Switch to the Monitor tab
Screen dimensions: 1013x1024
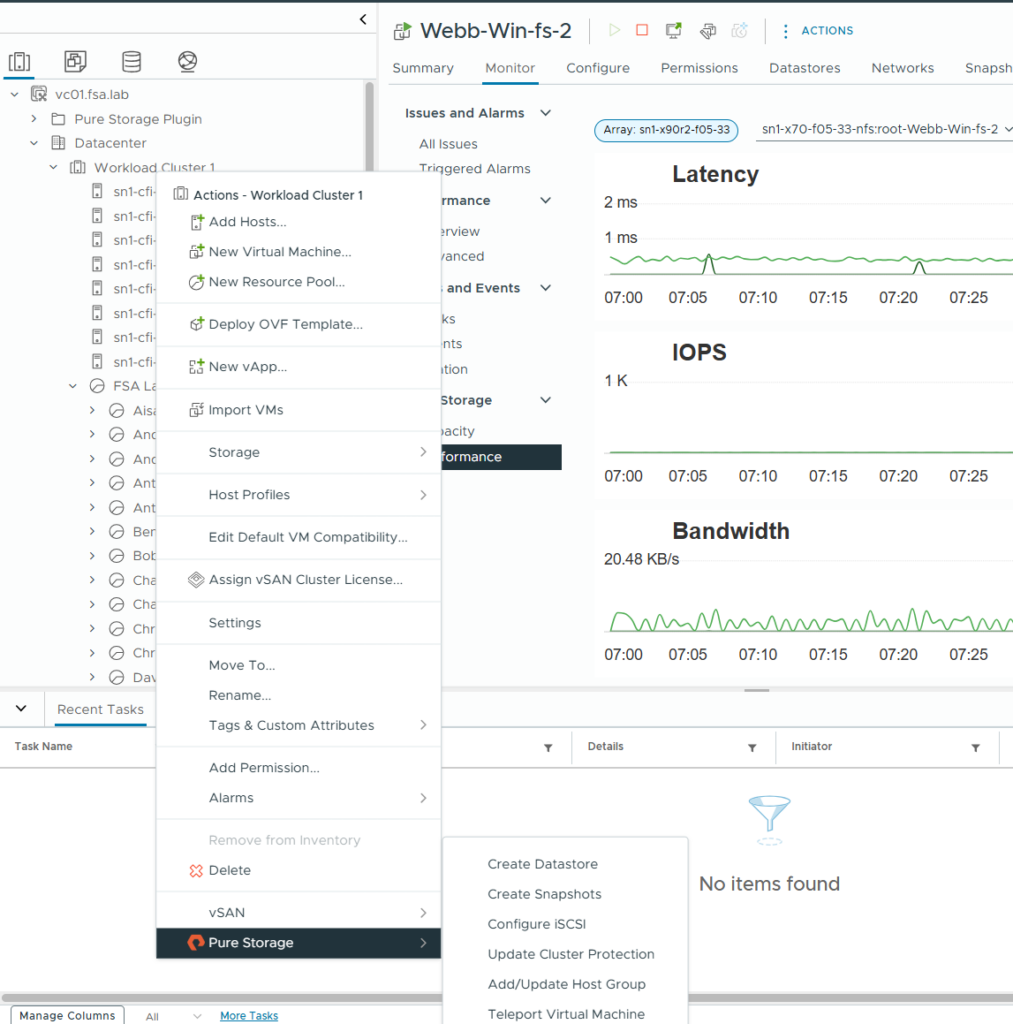pyautogui.click(x=510, y=68)
